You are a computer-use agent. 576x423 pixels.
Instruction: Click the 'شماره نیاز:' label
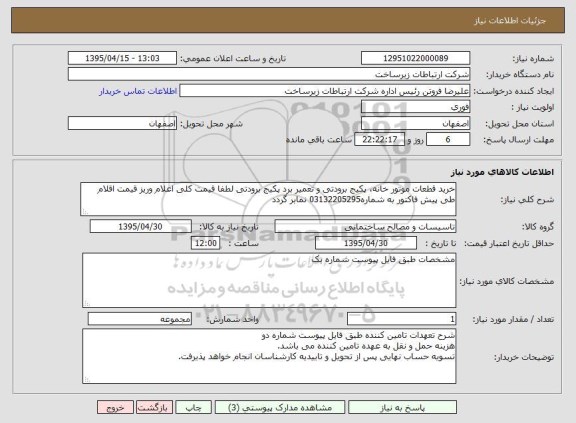pos(533,59)
